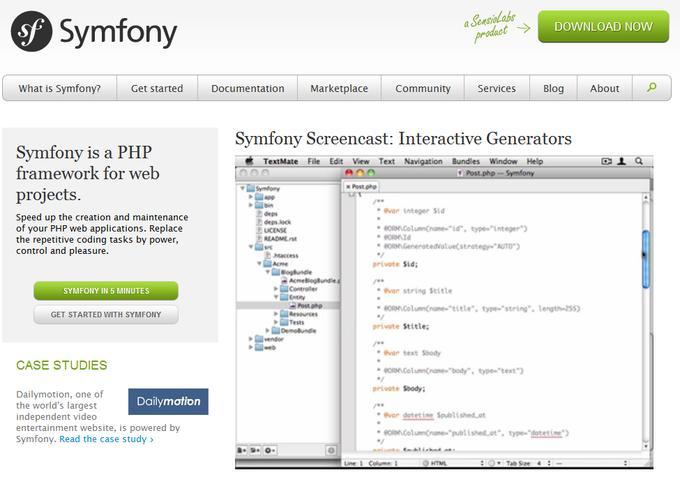Click the editor vertical scrollbar thumb
This screenshot has height=477, width=680.
click(645, 259)
